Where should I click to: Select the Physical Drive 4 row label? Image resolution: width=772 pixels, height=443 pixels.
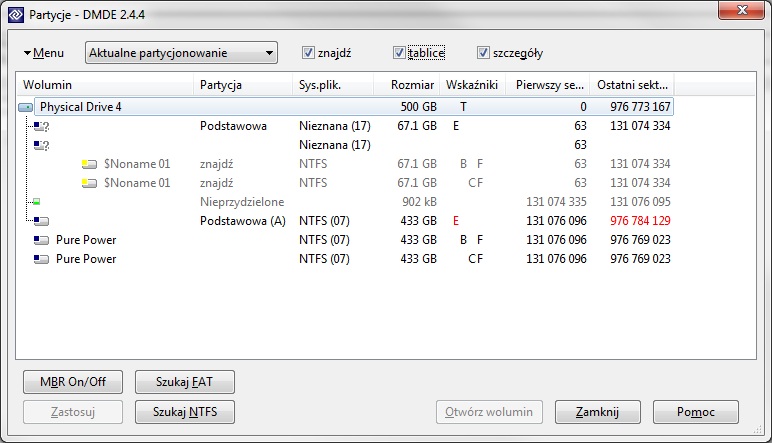point(81,107)
